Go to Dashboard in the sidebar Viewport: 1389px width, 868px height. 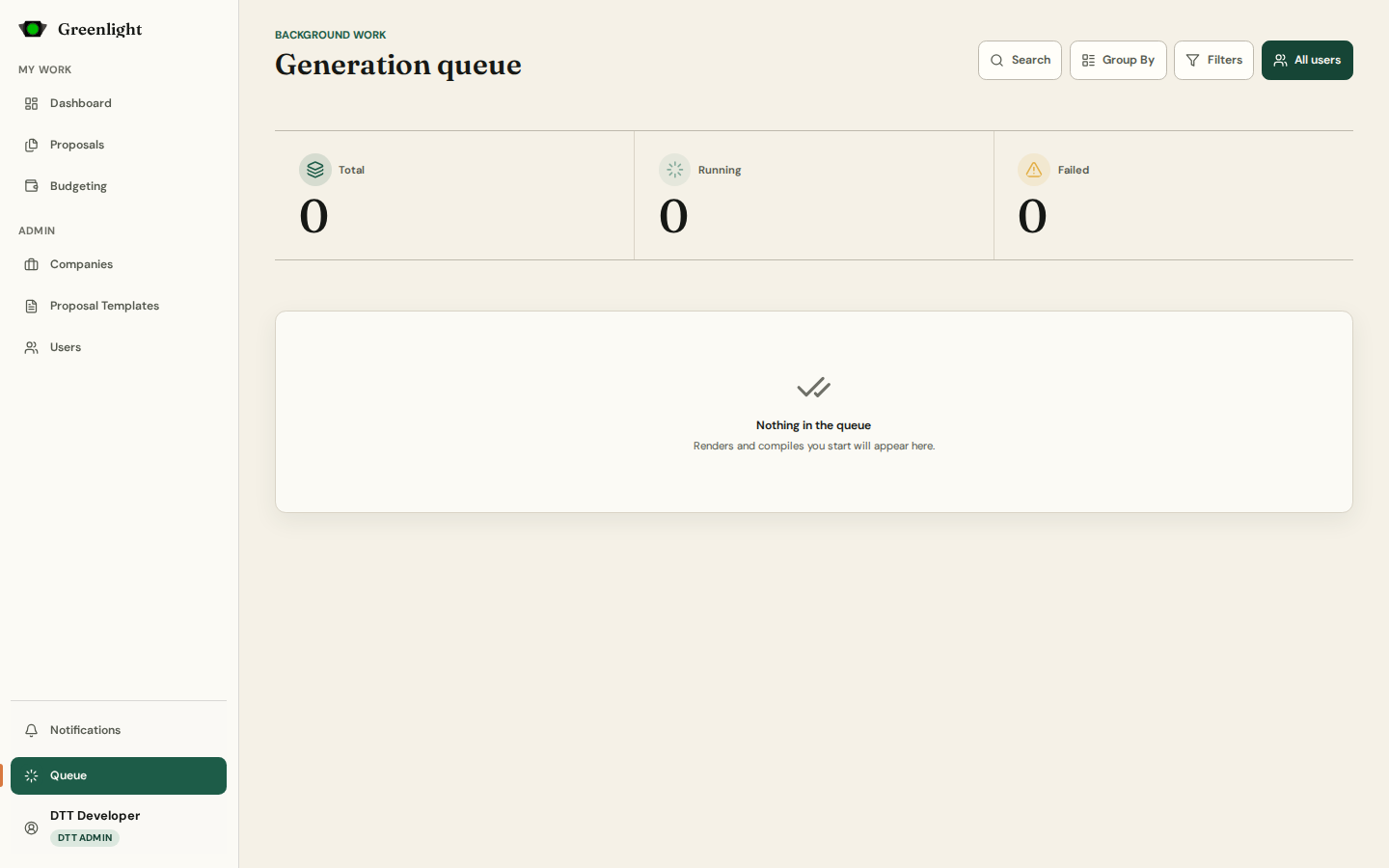(119, 103)
